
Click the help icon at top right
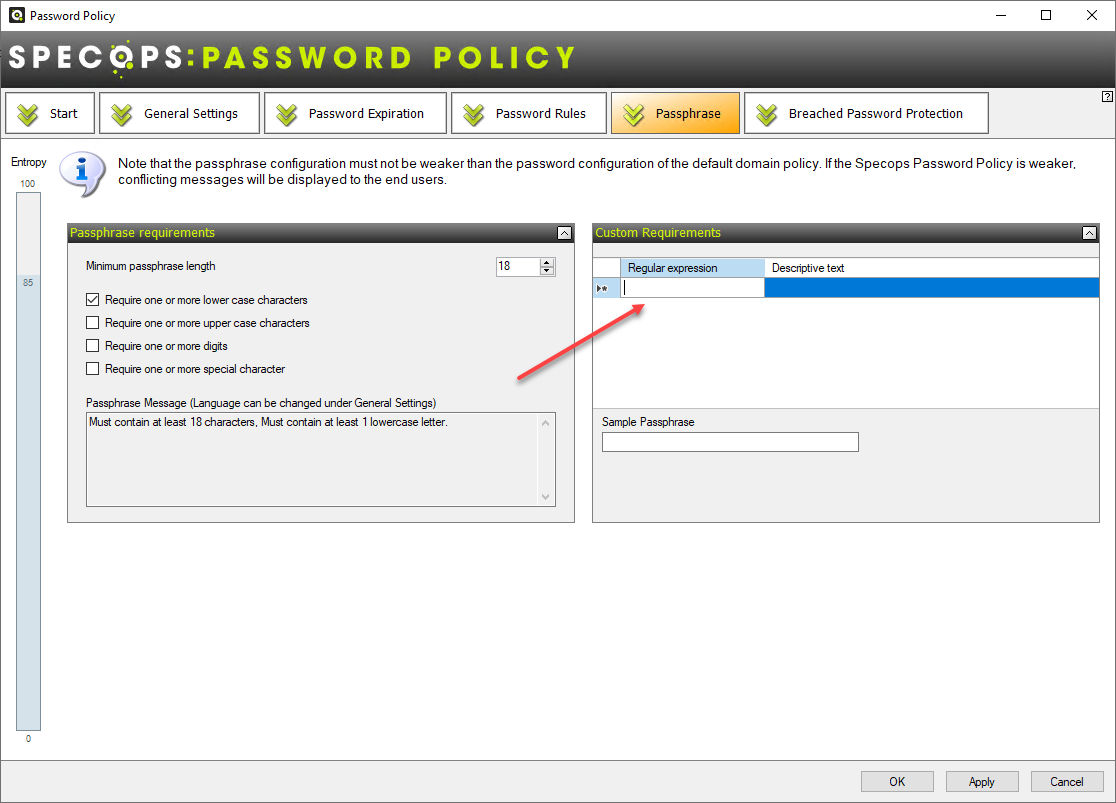coord(1107,97)
